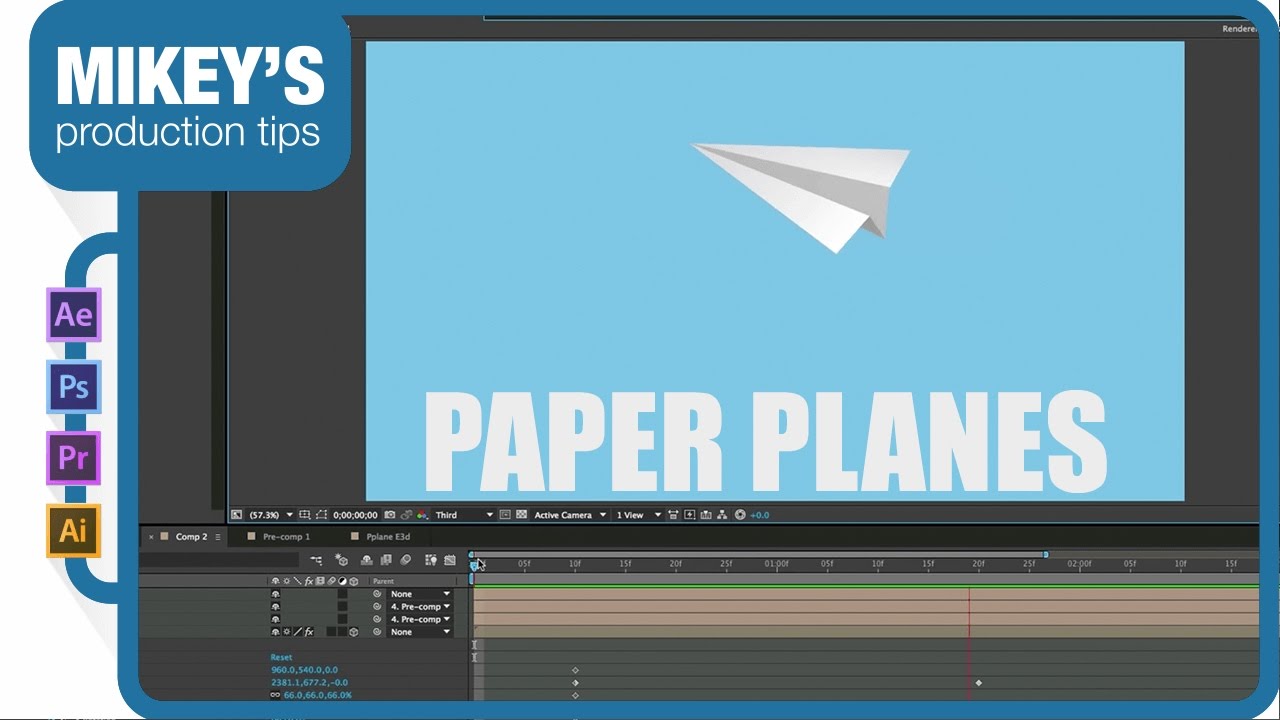Switch to the Comp 2 tab
The image size is (1280, 720).
[x=191, y=537]
